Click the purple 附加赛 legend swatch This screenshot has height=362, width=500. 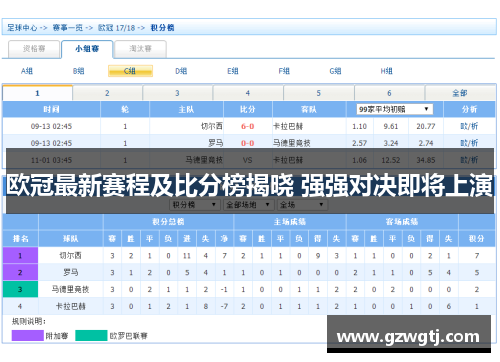point(28,336)
